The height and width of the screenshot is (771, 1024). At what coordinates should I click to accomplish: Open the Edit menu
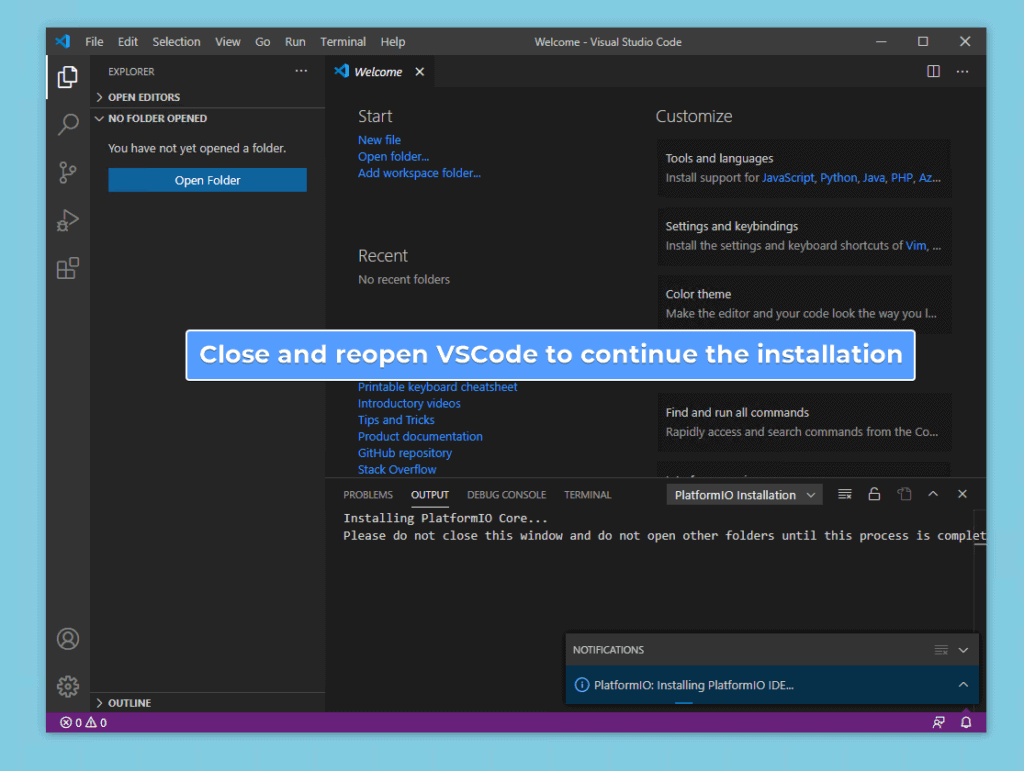click(127, 42)
